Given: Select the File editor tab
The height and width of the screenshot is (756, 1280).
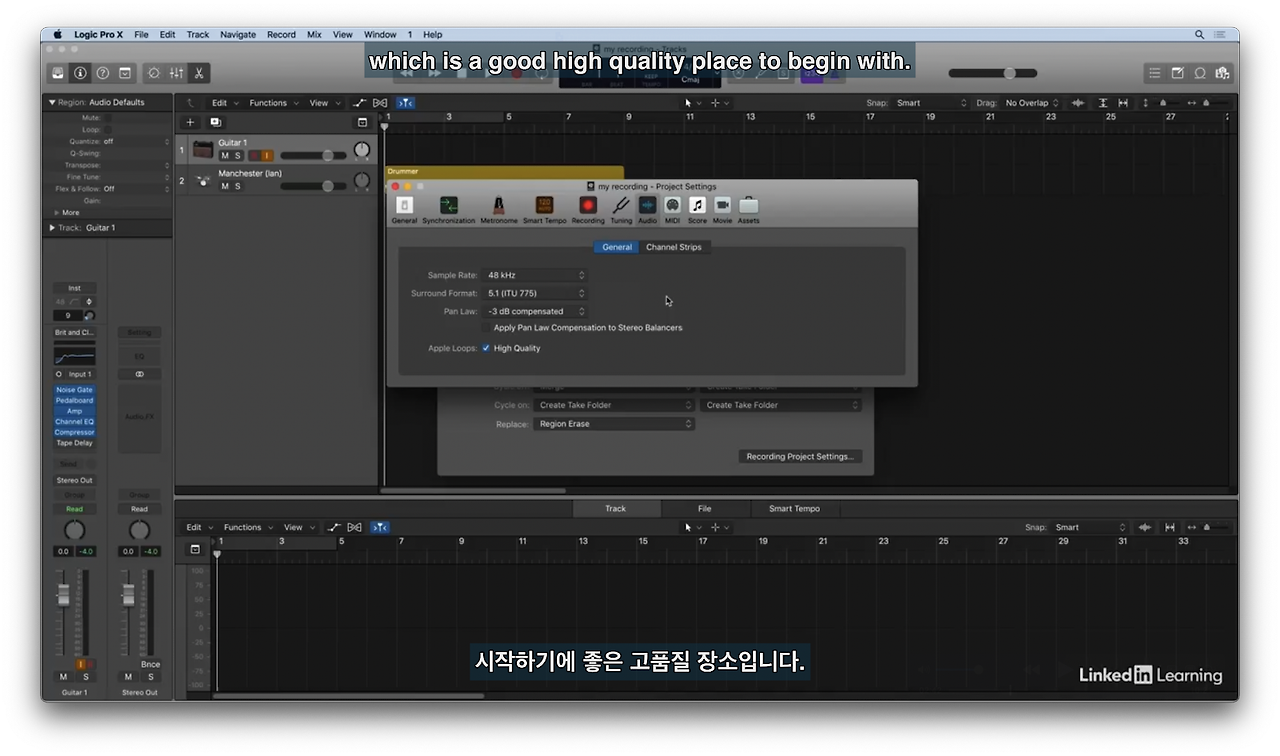Looking at the screenshot, I should tap(704, 509).
